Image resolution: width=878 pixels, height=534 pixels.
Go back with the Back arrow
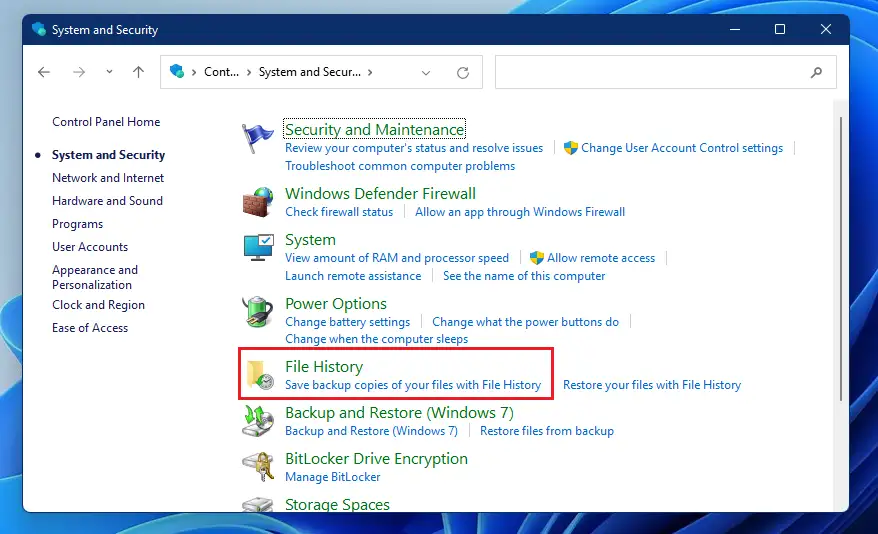44,72
